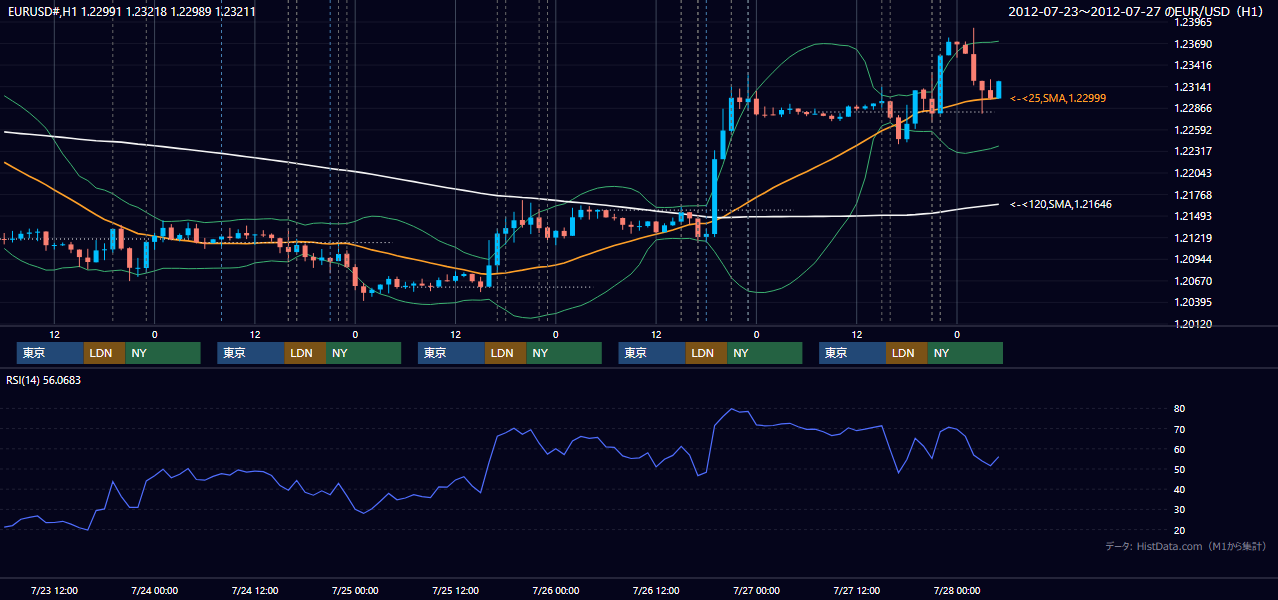Click price axis value 1.22592
Screen dimensions: 1278x600
[1193, 130]
